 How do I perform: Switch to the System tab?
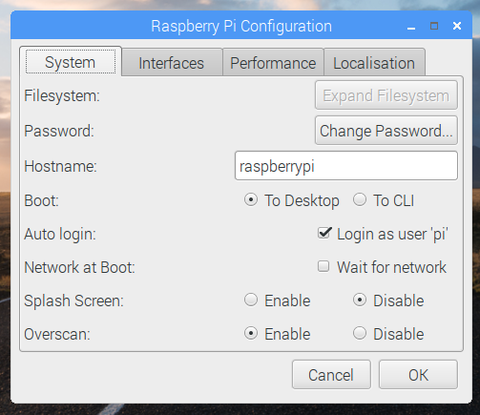coord(70,62)
